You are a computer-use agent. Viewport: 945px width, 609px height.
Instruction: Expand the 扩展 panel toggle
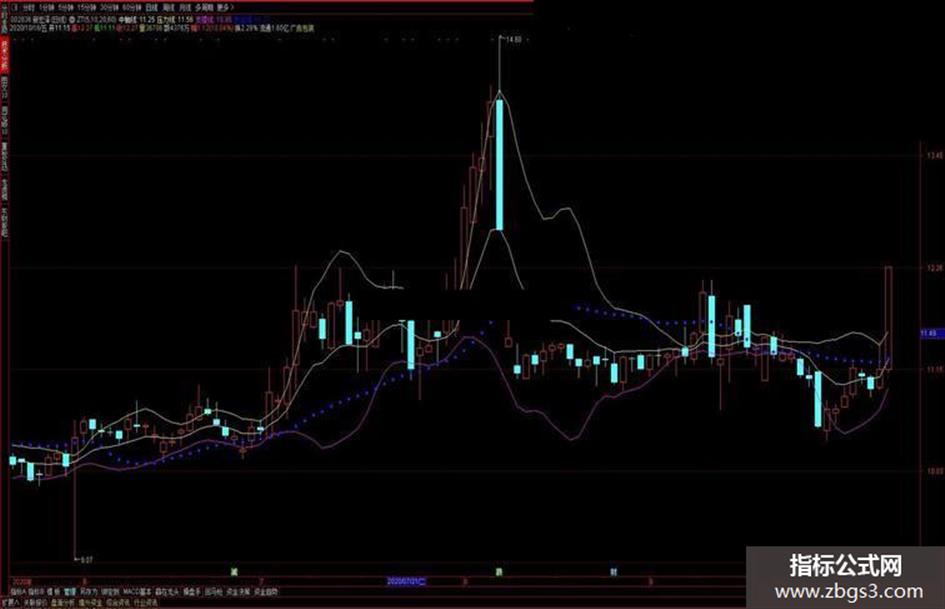coord(10,602)
